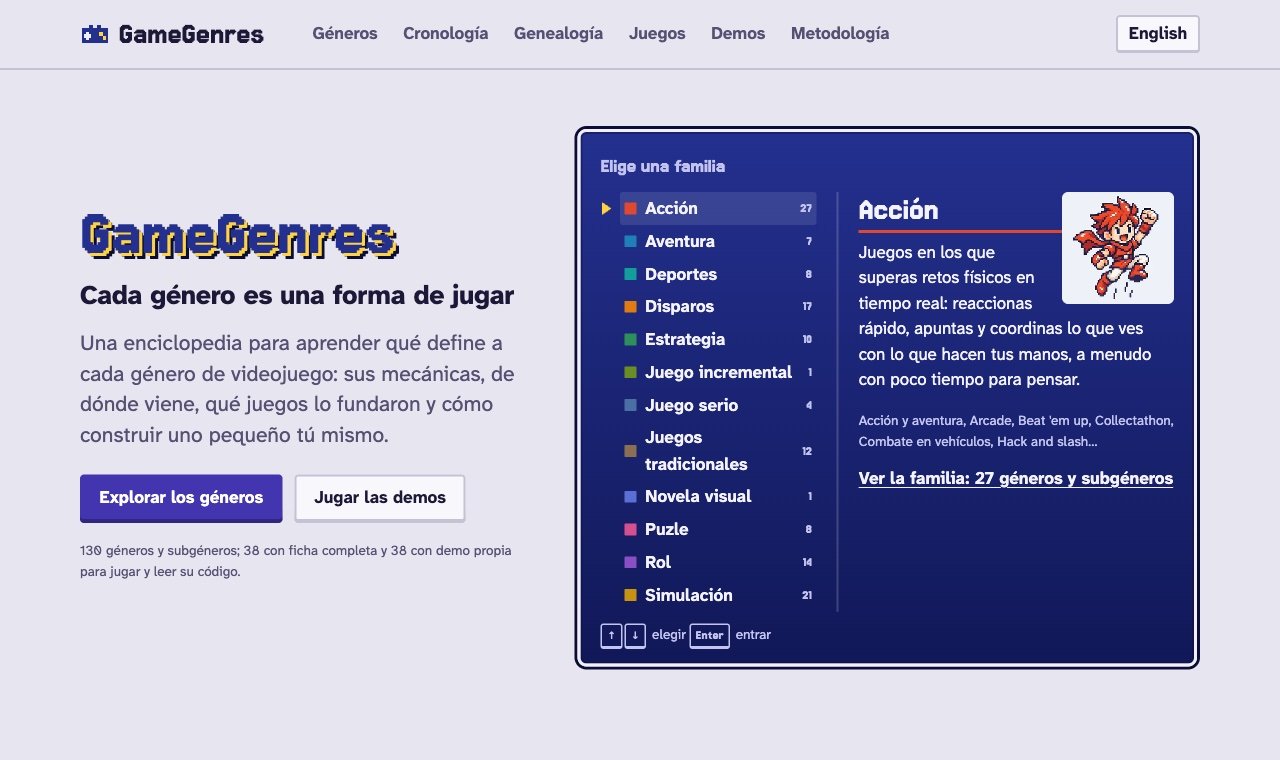Viewport: 1280px width, 760px height.
Task: Select the Deportes family row
Action: tap(718, 274)
